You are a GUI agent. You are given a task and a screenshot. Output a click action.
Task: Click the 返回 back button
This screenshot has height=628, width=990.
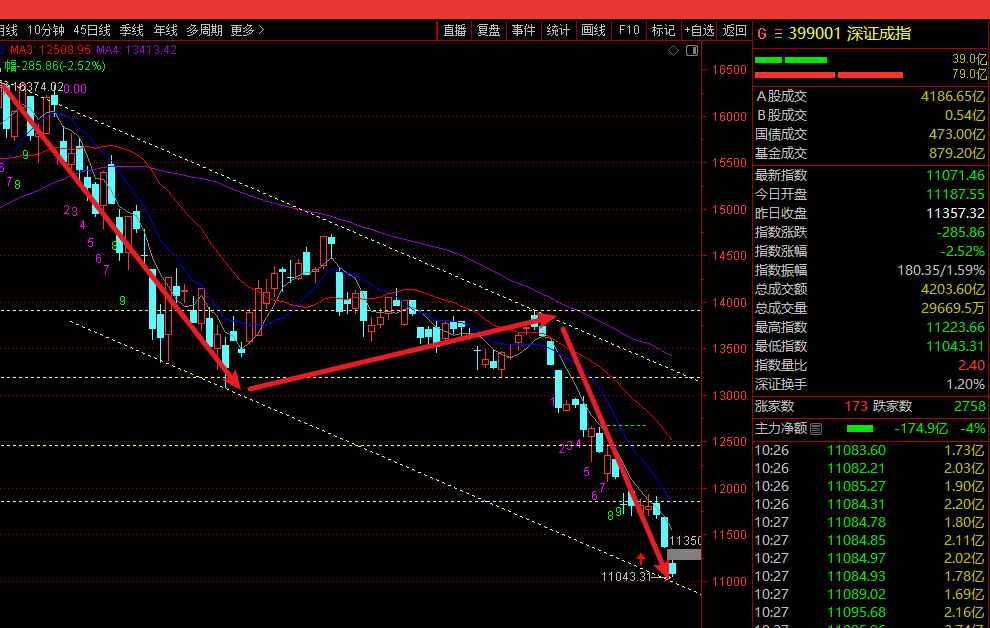tap(734, 30)
